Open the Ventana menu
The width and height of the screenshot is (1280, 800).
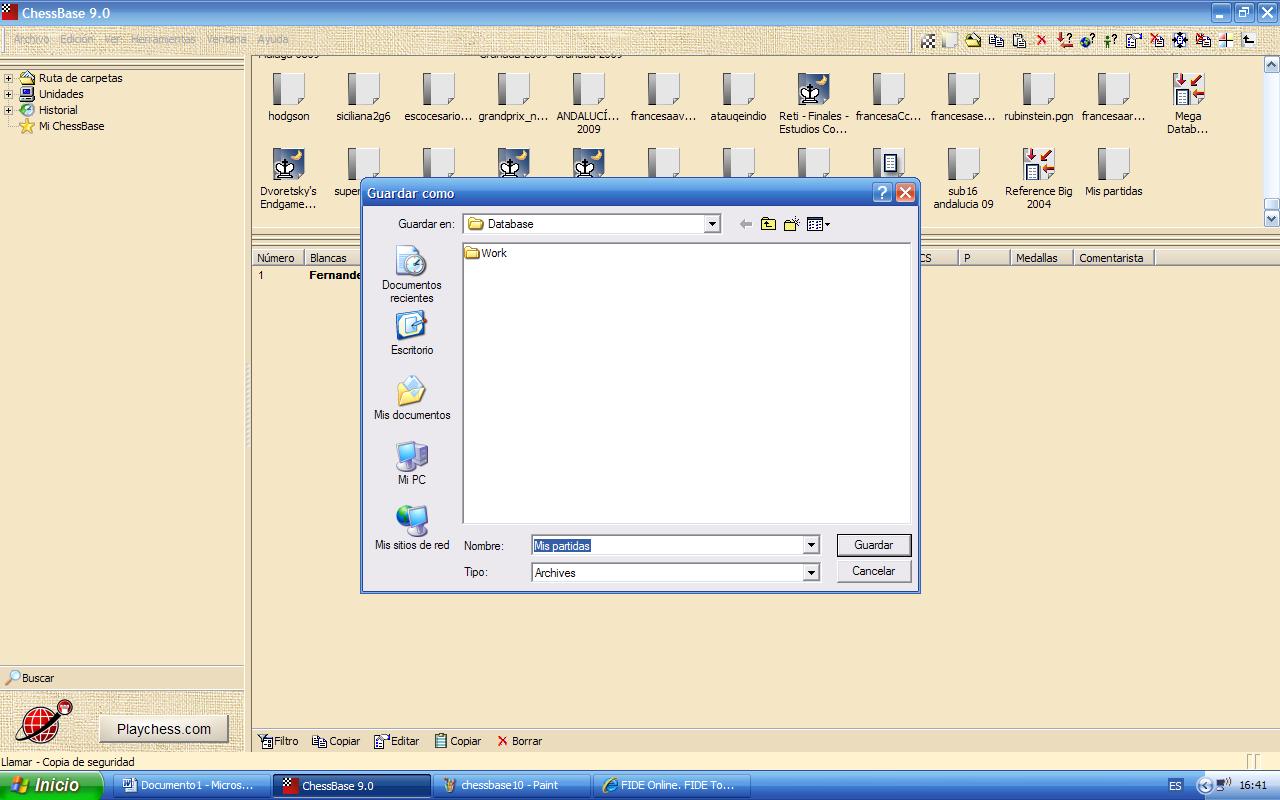tap(227, 39)
